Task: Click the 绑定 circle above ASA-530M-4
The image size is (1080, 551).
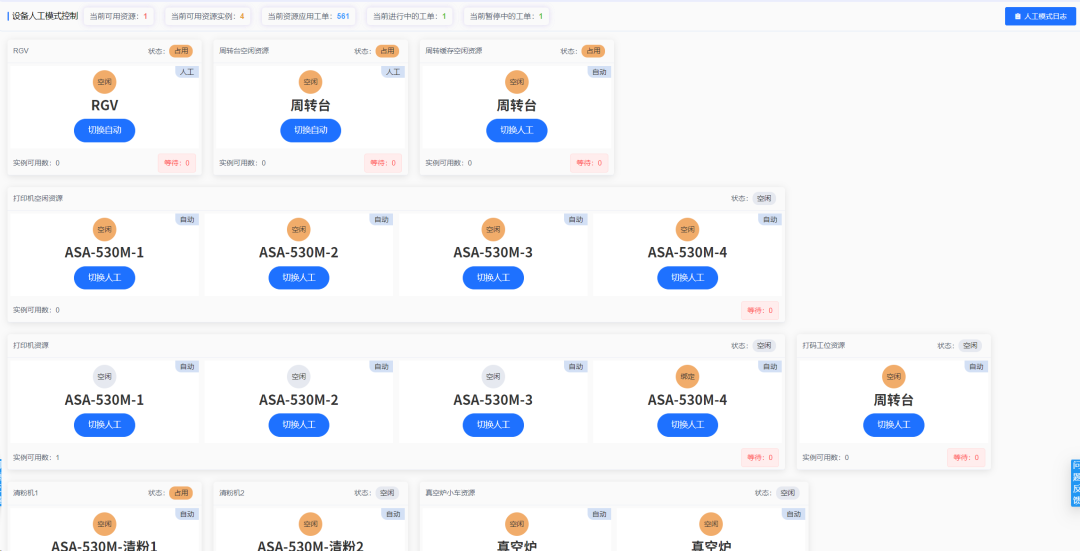Action: (x=687, y=377)
